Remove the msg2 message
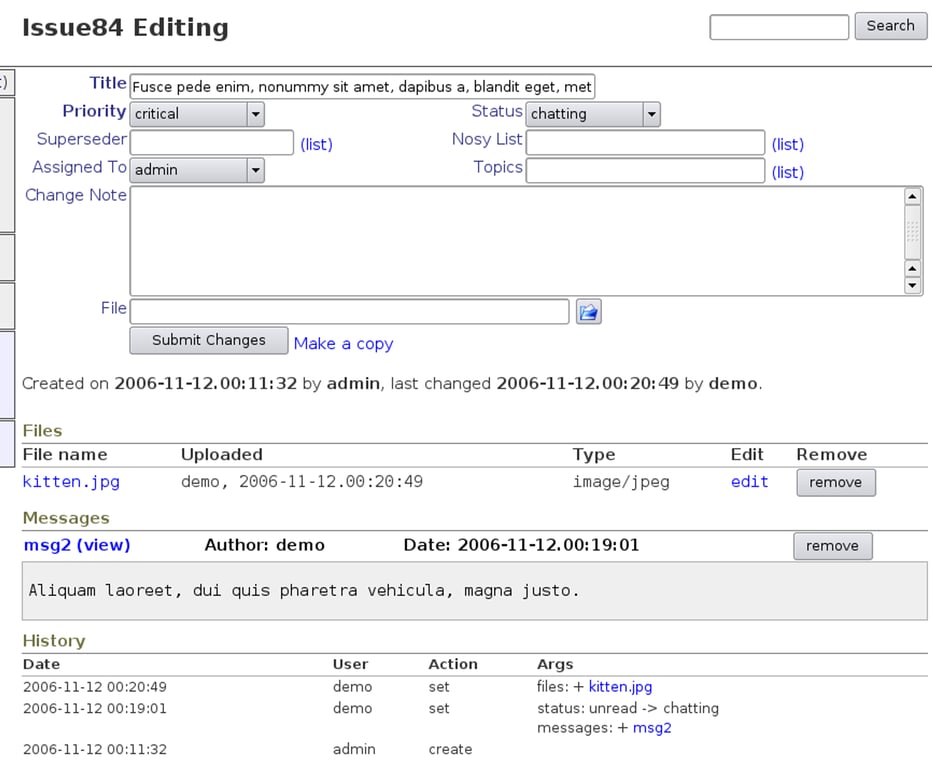This screenshot has height=768, width=932. [x=832, y=545]
